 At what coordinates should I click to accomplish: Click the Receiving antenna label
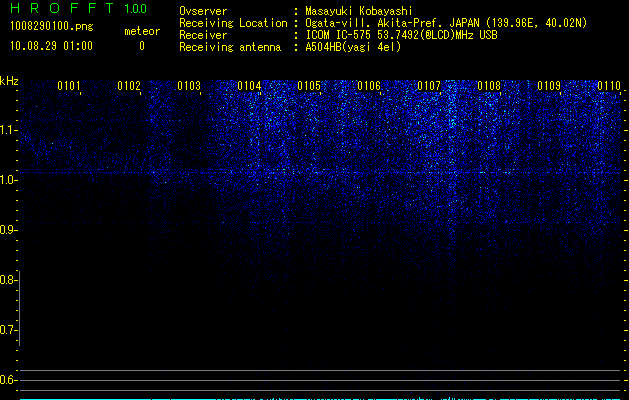click(x=230, y=47)
